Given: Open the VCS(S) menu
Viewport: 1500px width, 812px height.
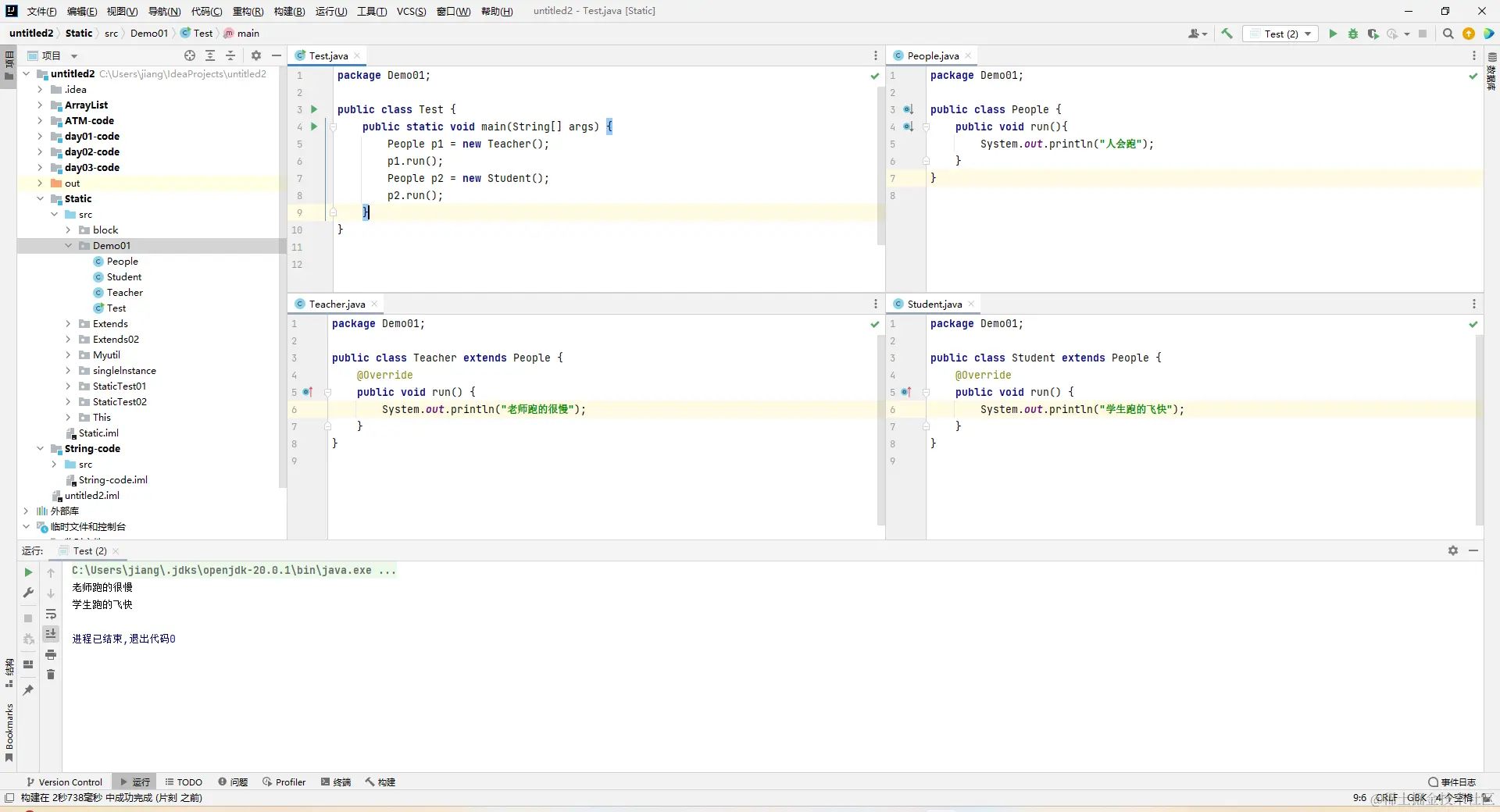Looking at the screenshot, I should click(411, 11).
